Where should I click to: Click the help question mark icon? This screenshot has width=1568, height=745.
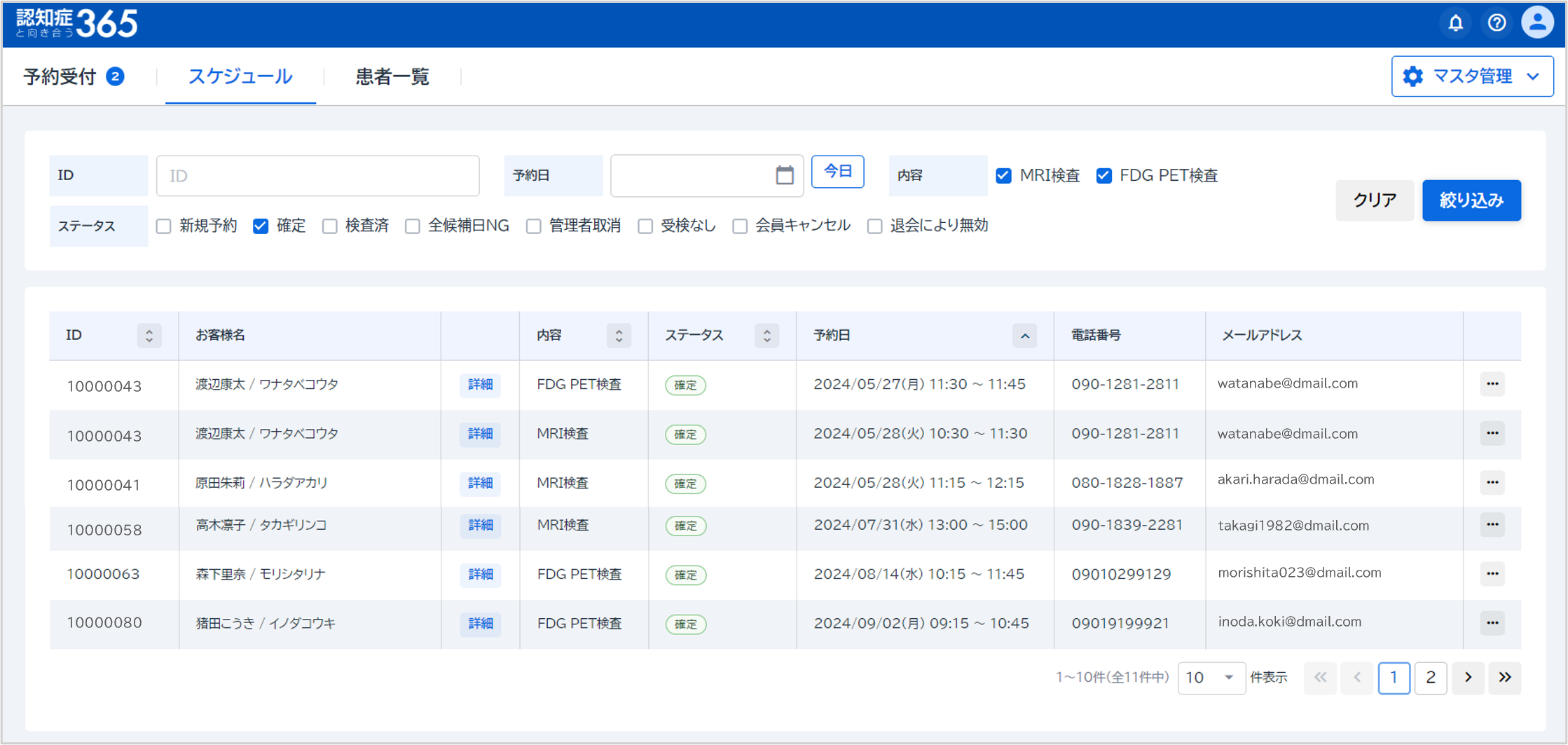(1497, 23)
